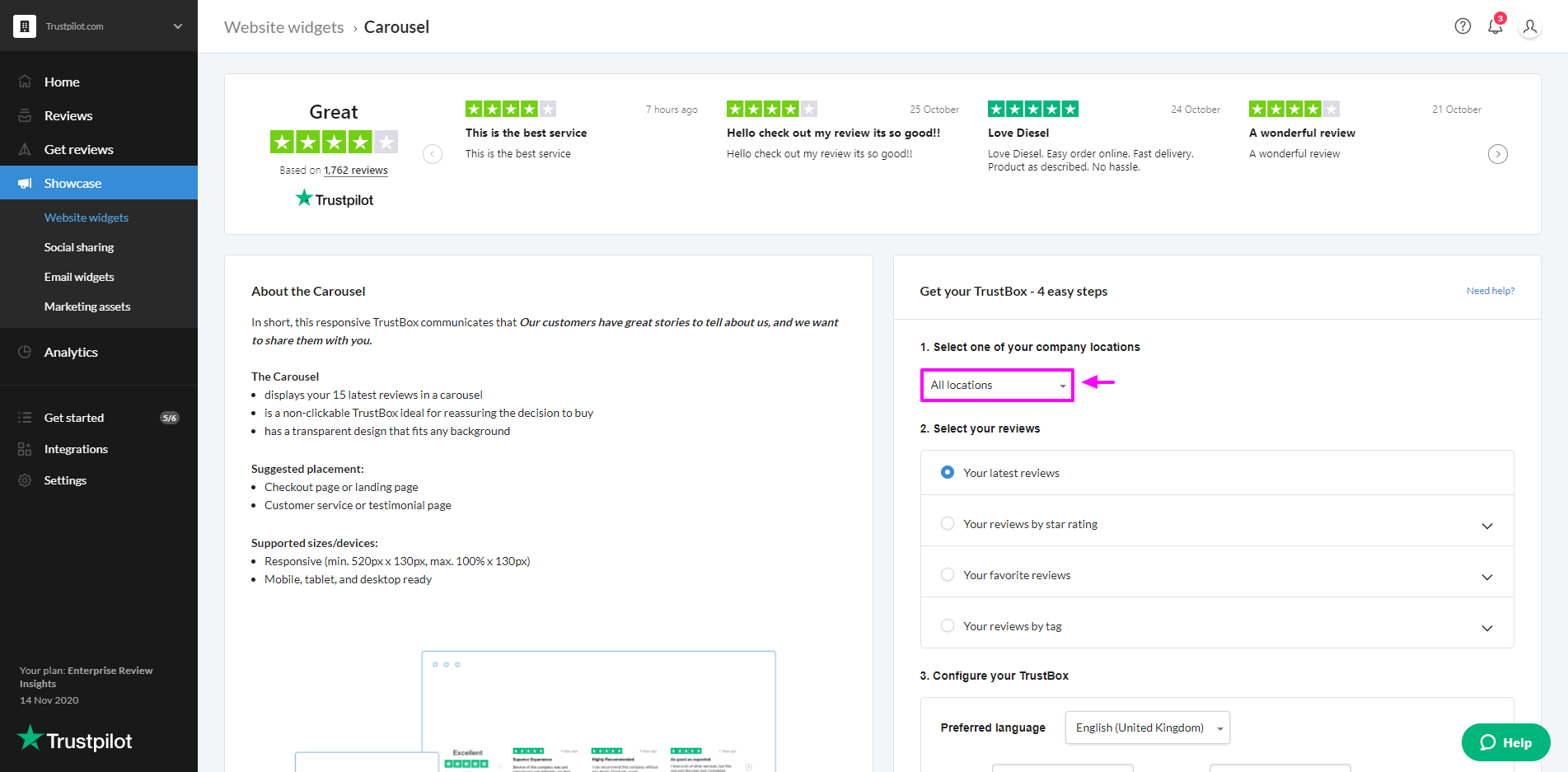Expand Your reviews by star rating chevron
Viewport: 1568px width, 772px height.
coord(1487,526)
